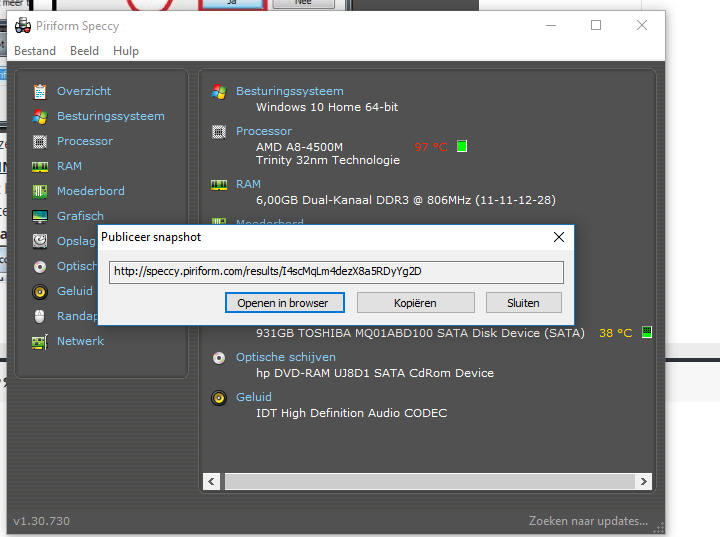Open the Beeld menu
The width and height of the screenshot is (720, 537).
pyautogui.click(x=84, y=51)
